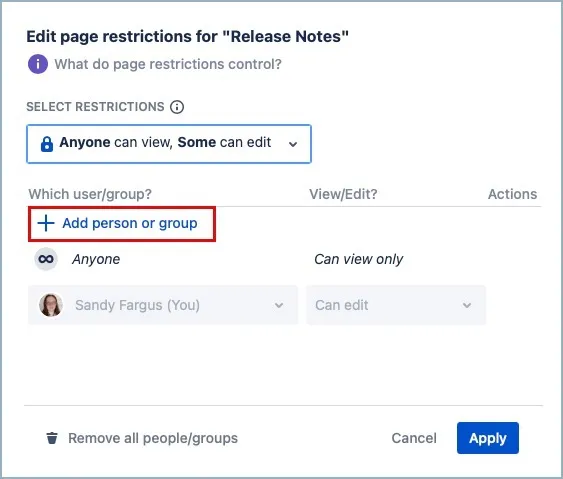Click the "Edit page restrictions" dialog title
Image resolution: width=563 pixels, height=479 pixels.
pos(187,37)
